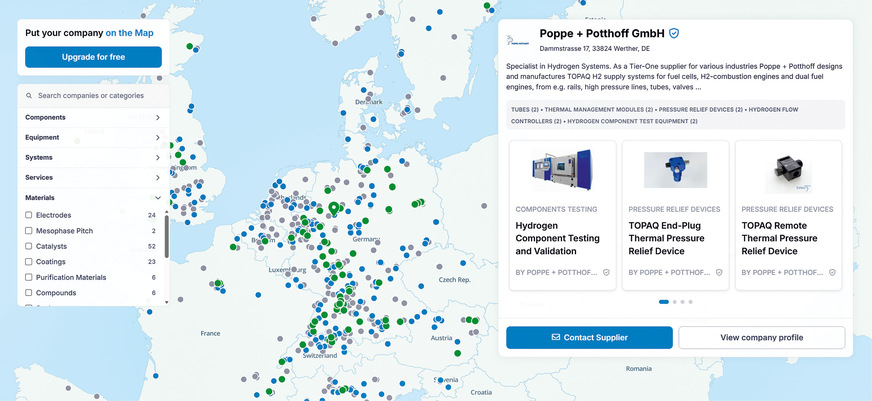Click the Upgrade for free button
The height and width of the screenshot is (401, 872).
tap(93, 57)
